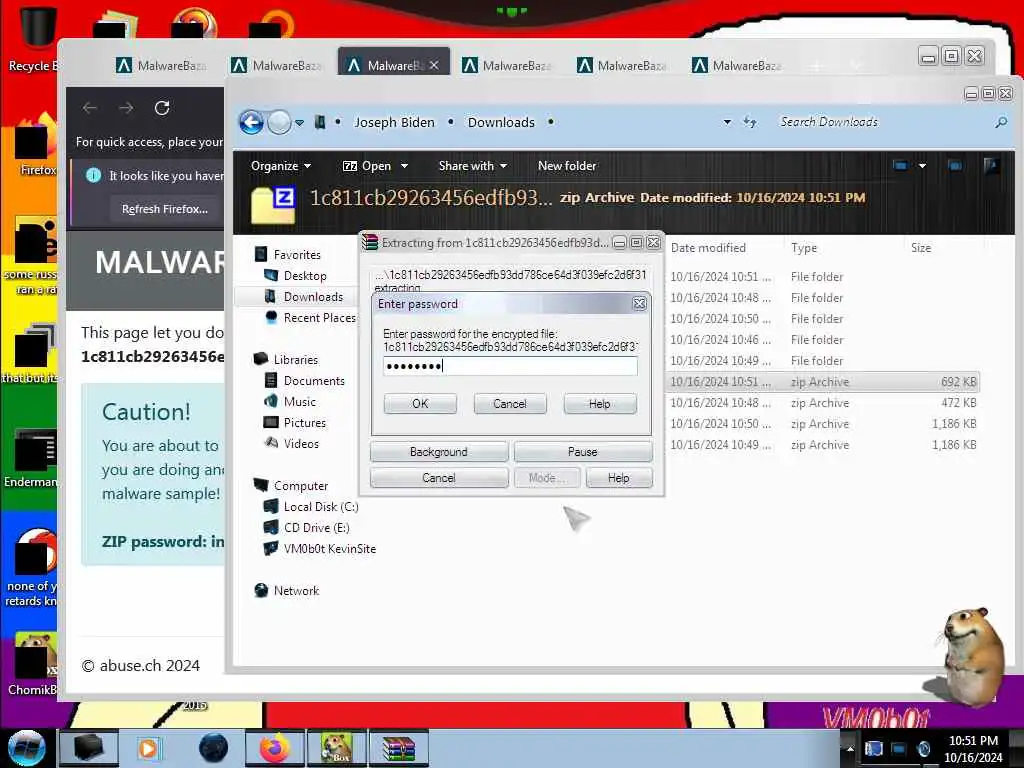The width and height of the screenshot is (1024, 768).
Task: Expand the Open button dropdown arrow
Action: pos(404,166)
